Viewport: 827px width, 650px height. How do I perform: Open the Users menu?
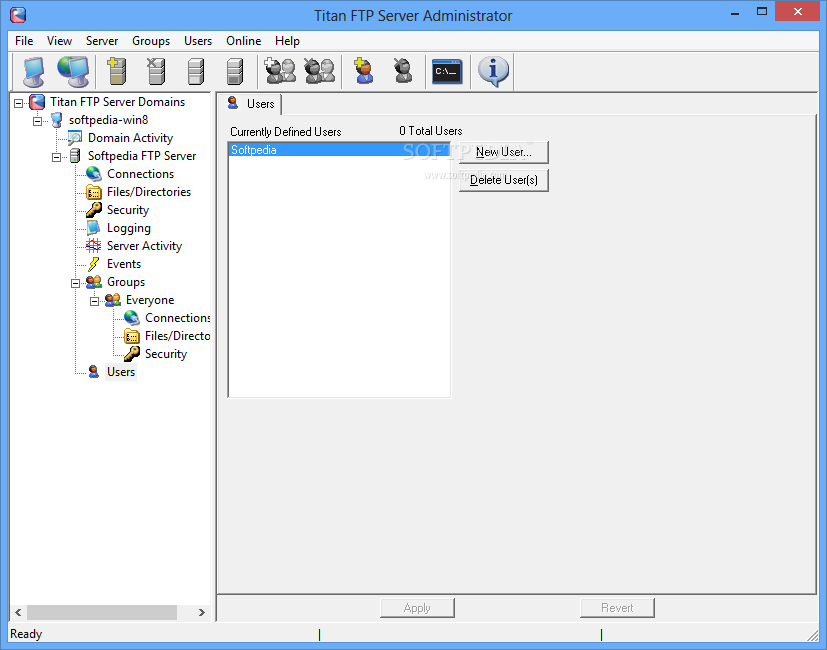pyautogui.click(x=198, y=41)
